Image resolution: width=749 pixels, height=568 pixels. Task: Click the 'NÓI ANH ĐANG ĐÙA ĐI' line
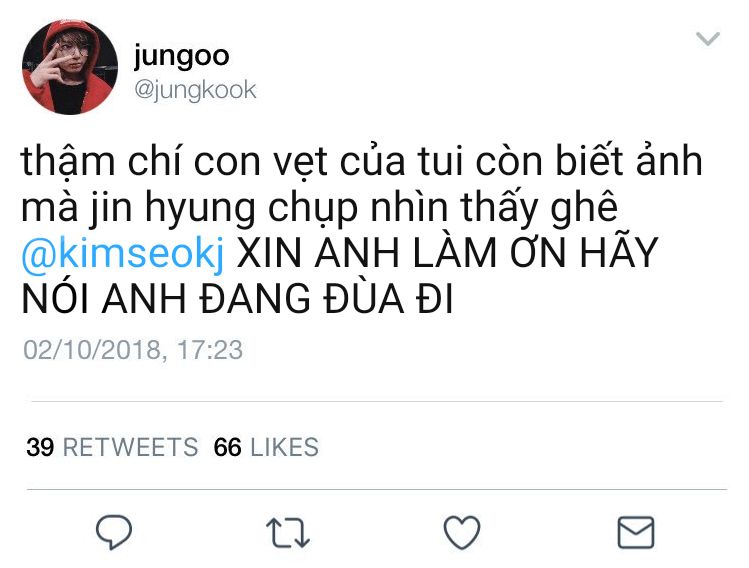[237, 299]
